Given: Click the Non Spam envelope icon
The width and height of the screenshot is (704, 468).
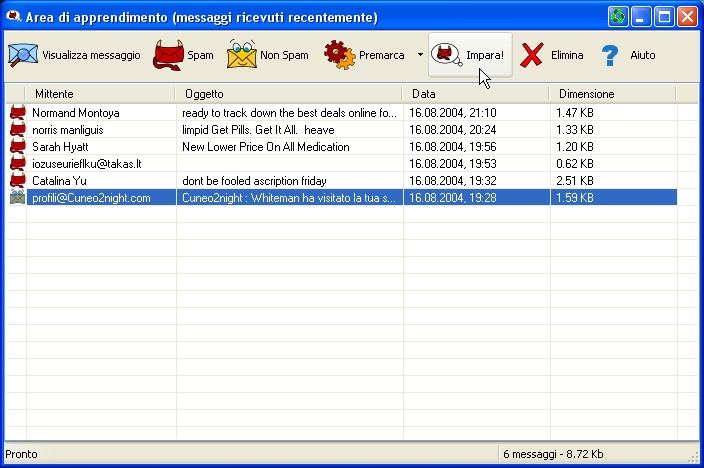Looking at the screenshot, I should tap(241, 55).
